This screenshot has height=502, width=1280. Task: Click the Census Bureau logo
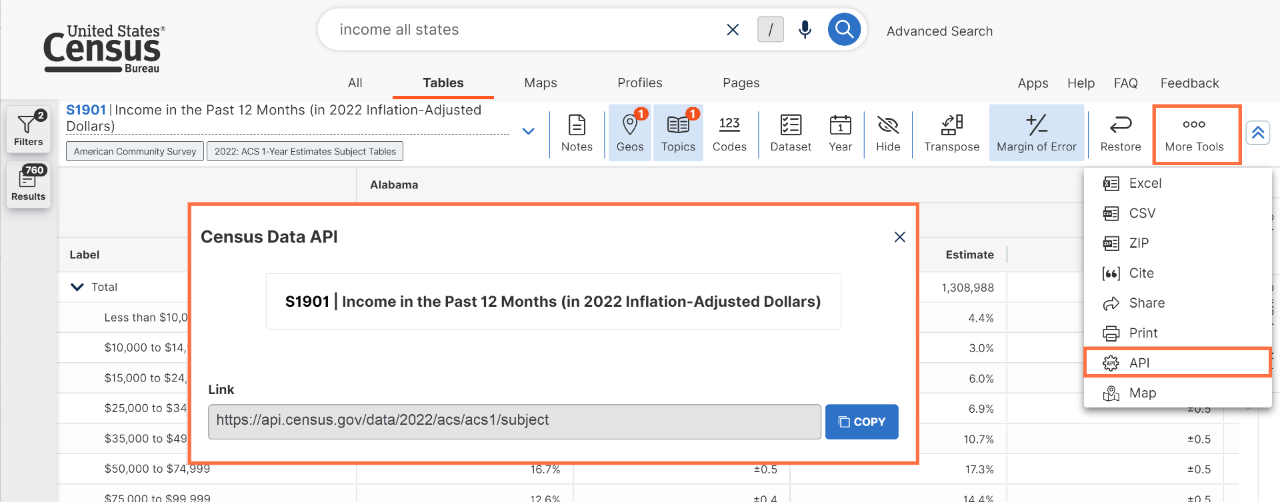click(x=103, y=48)
